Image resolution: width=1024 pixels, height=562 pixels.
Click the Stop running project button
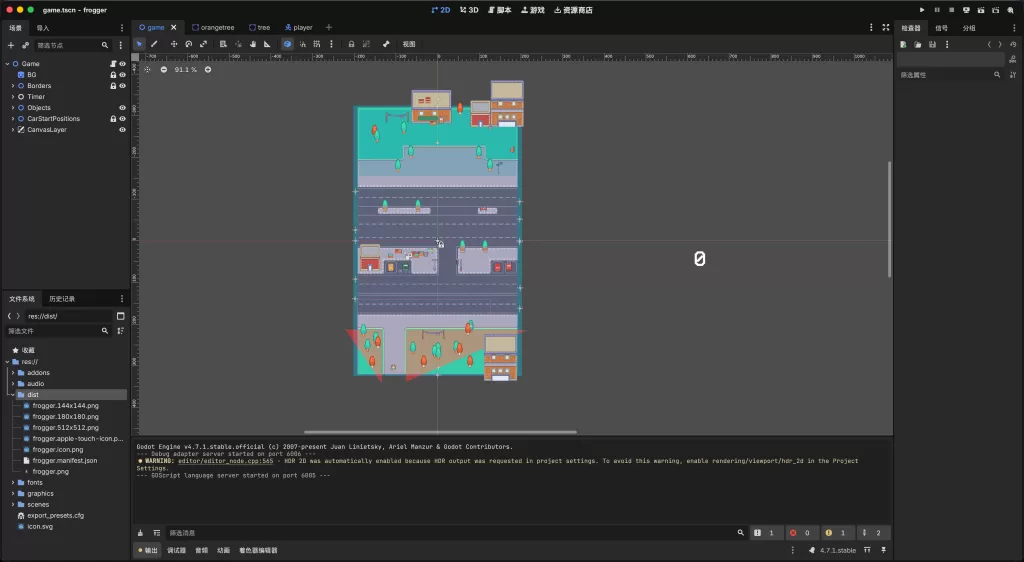pos(952,10)
